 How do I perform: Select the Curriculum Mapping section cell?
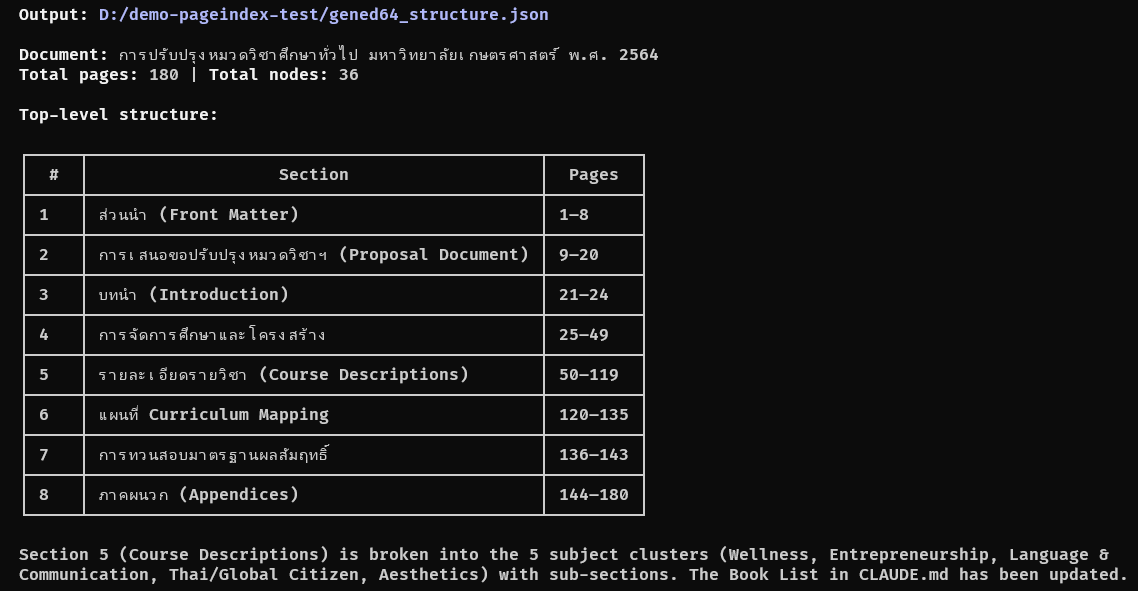(214, 415)
